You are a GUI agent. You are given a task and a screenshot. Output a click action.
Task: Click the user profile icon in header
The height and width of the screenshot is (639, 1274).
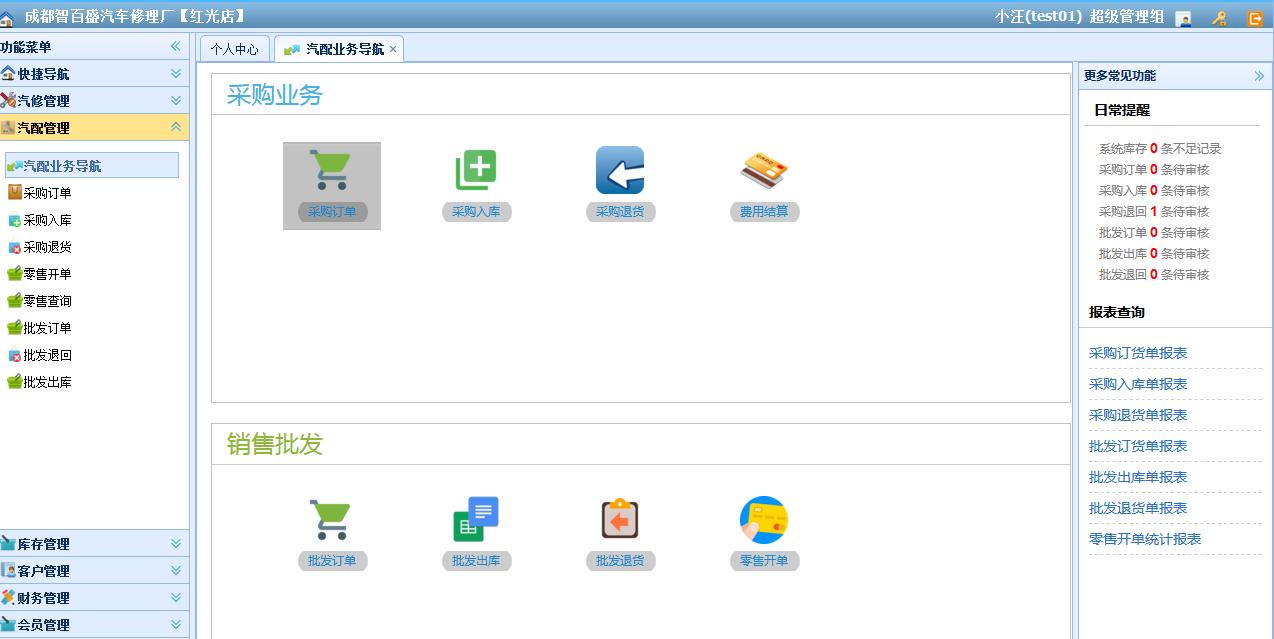[1183, 18]
